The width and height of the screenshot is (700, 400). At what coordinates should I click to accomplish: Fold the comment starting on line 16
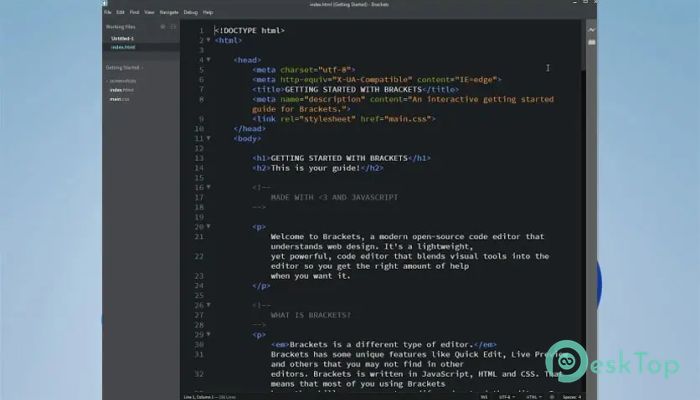(x=208, y=188)
